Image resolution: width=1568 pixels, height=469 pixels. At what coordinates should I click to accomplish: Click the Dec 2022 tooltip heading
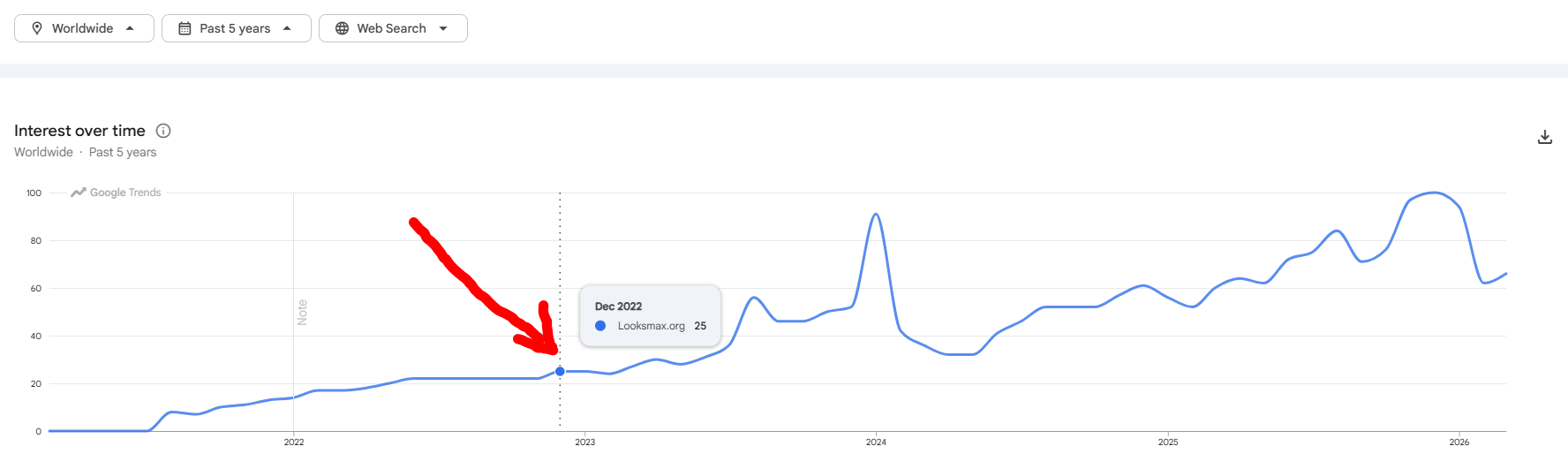pos(618,306)
